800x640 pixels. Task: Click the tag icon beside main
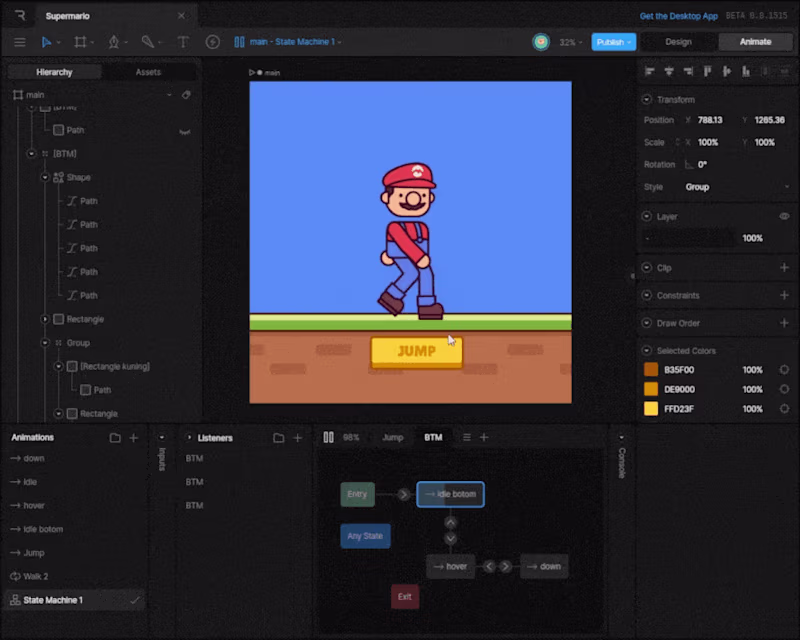tap(186, 95)
